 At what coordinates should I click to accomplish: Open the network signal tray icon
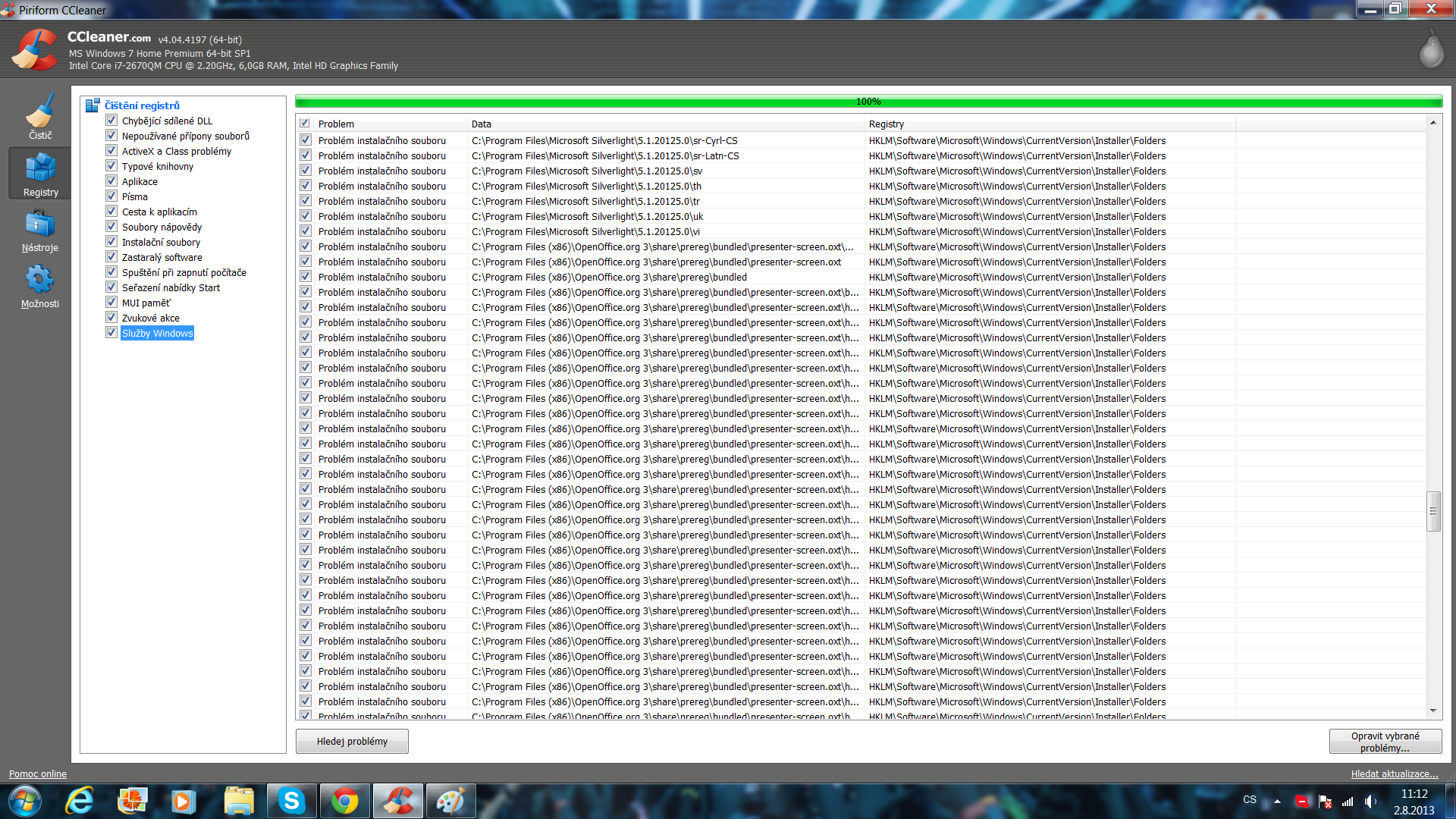pyautogui.click(x=1348, y=801)
